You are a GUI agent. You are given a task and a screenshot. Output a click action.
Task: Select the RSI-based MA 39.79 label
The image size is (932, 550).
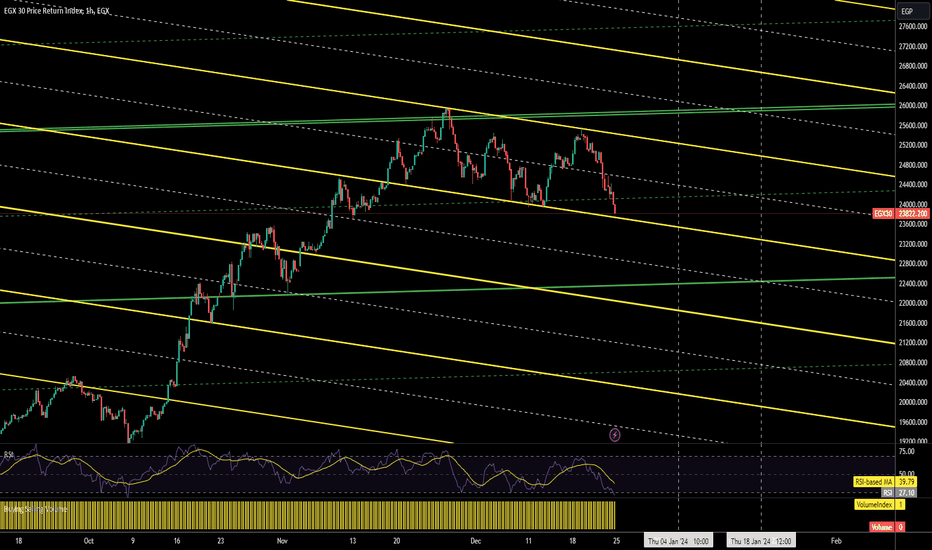click(885, 482)
